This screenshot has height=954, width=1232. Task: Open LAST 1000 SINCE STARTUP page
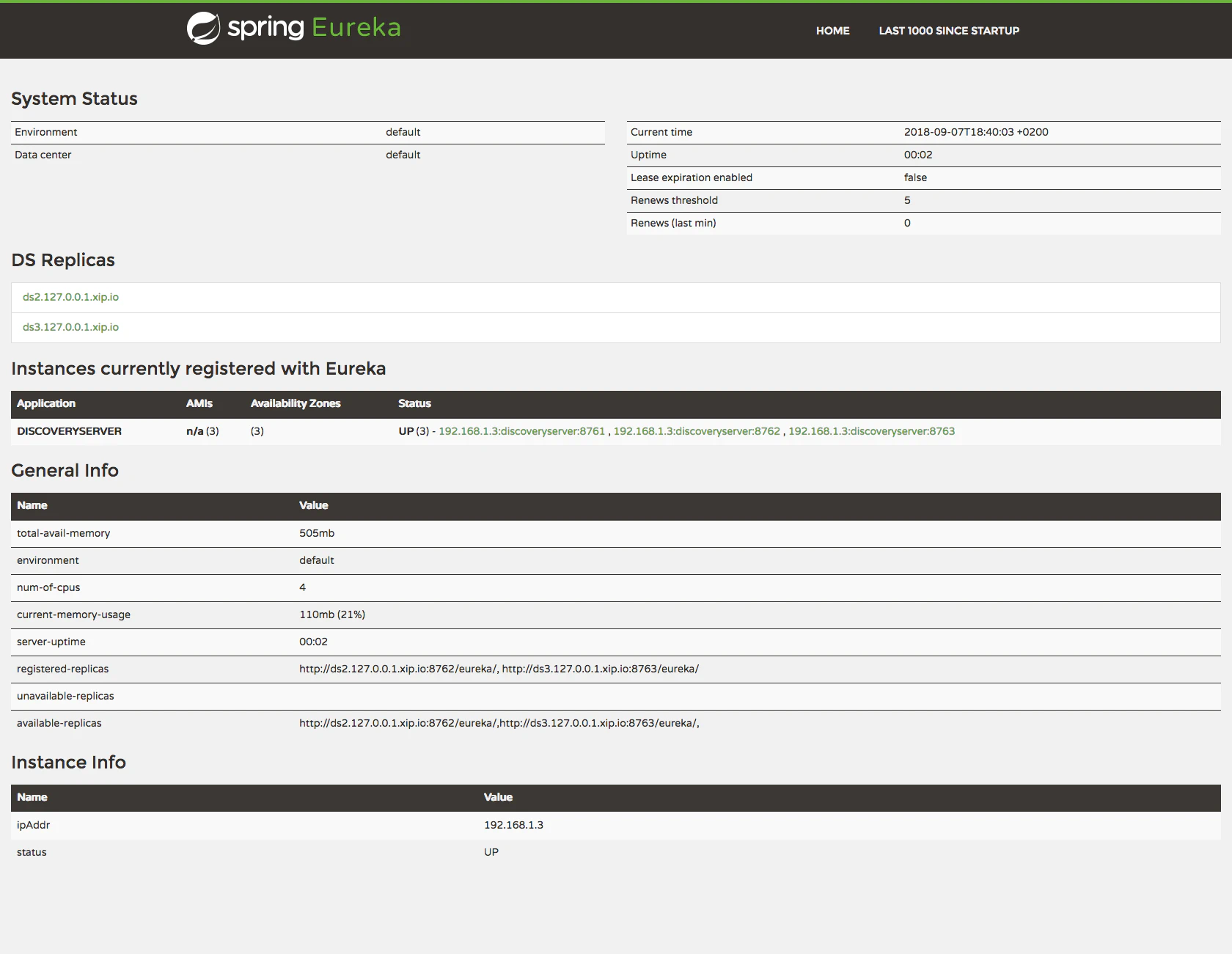click(948, 31)
